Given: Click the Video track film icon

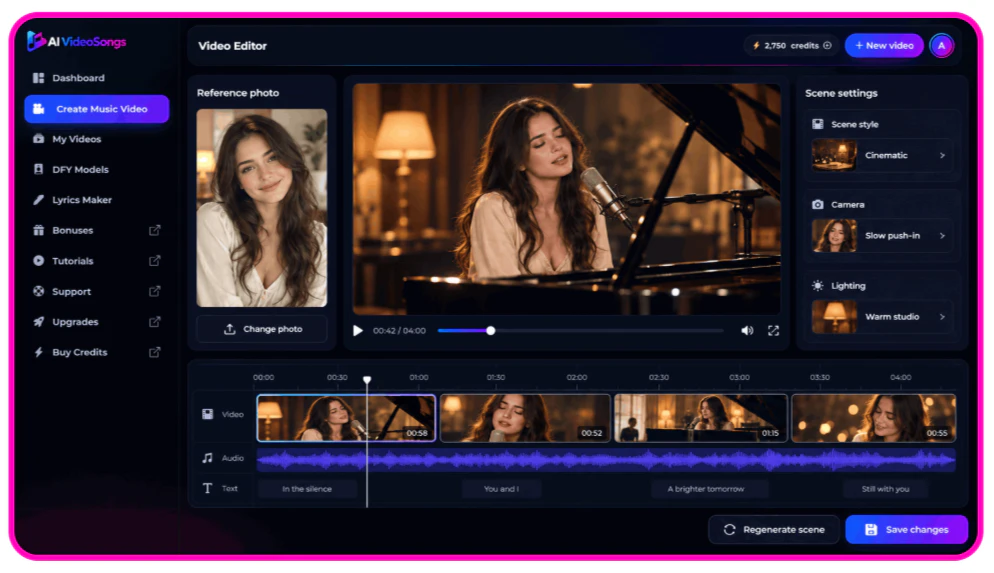Looking at the screenshot, I should point(207,415).
